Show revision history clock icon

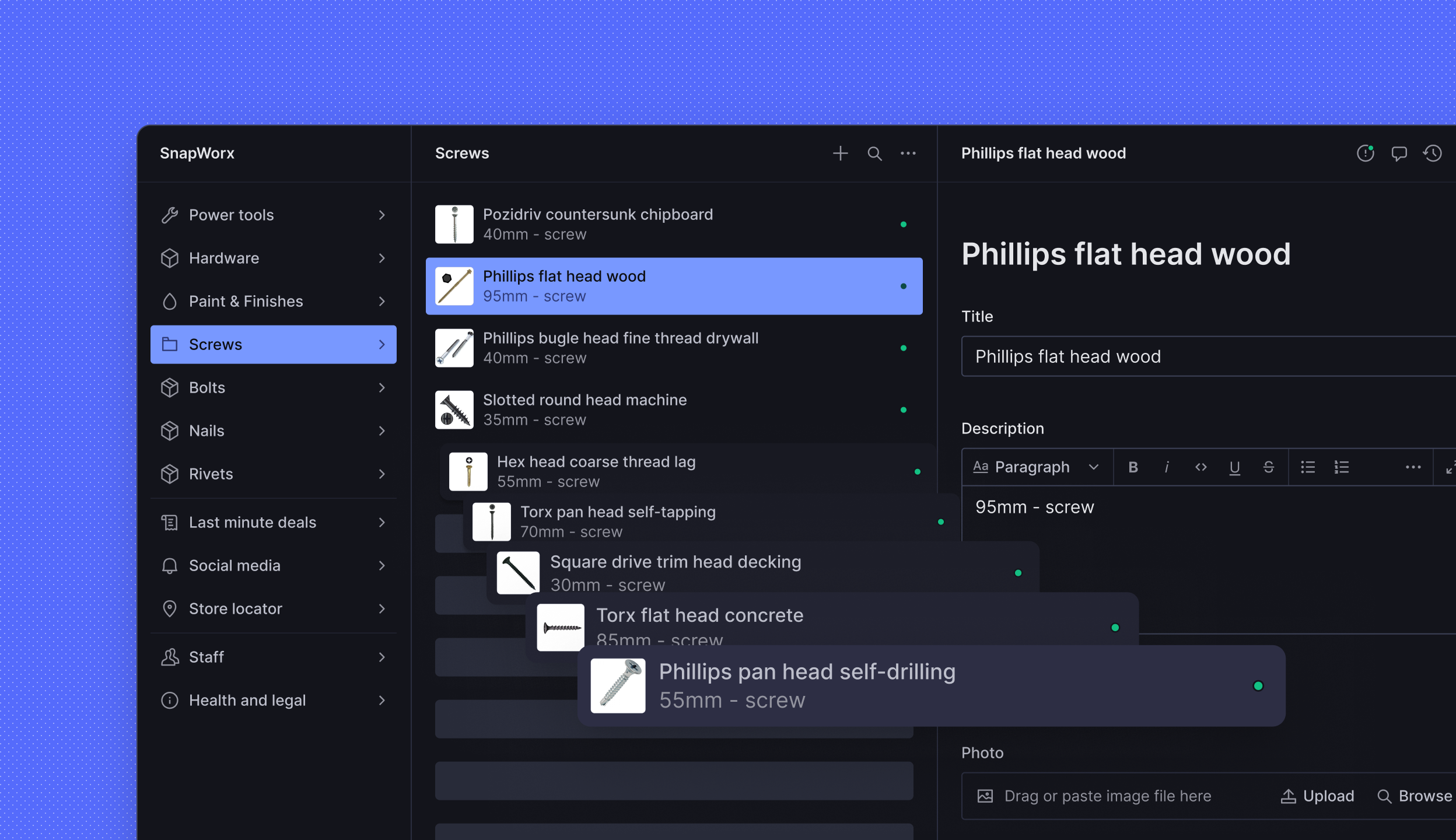(1433, 153)
